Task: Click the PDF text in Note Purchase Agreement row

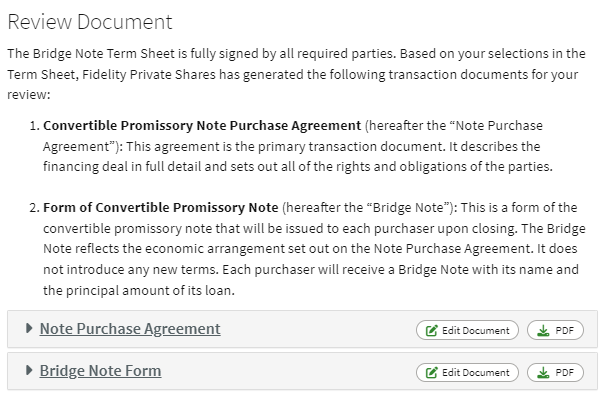Action: [x=565, y=331]
